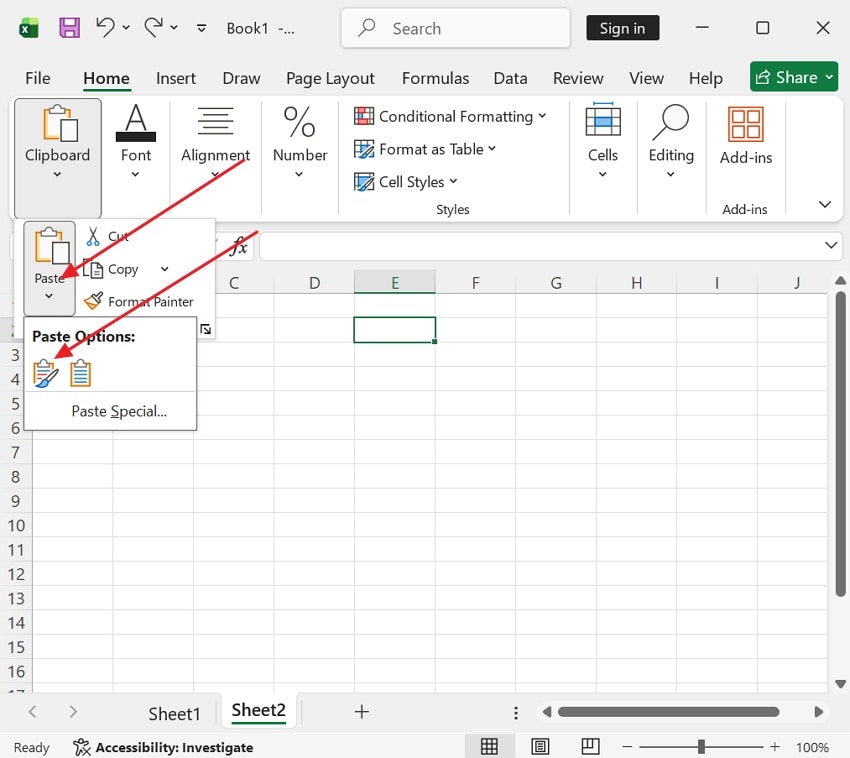Choose the Keep Text Only paste option

pyautogui.click(x=79, y=372)
